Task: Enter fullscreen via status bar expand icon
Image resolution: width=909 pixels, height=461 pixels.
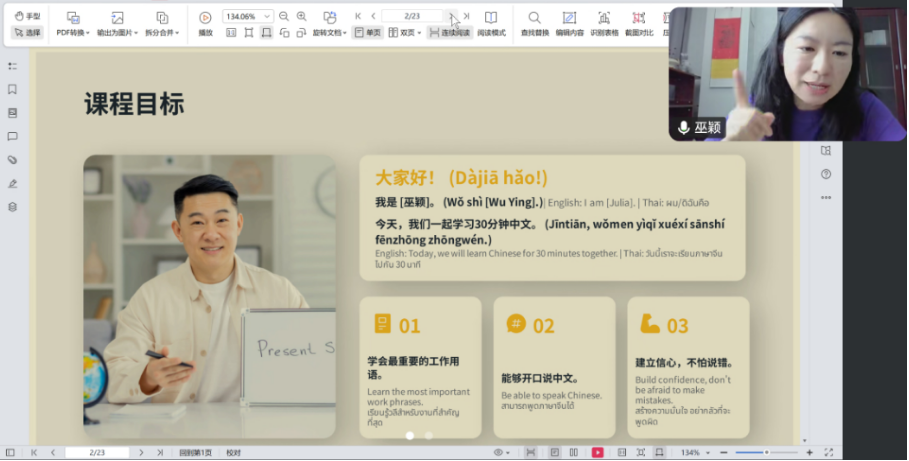Action: [828, 452]
